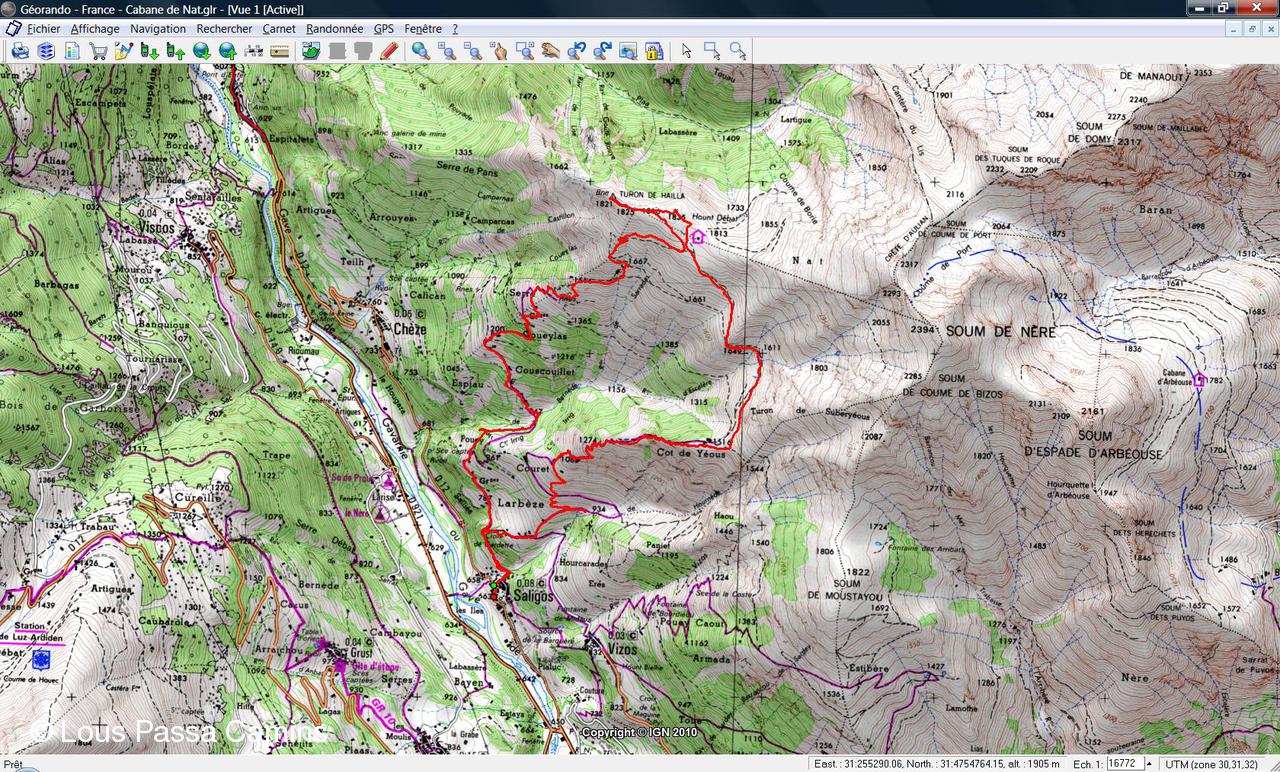Image resolution: width=1280 pixels, height=772 pixels.
Task: Select the red pencil drawing tool
Action: [389, 50]
